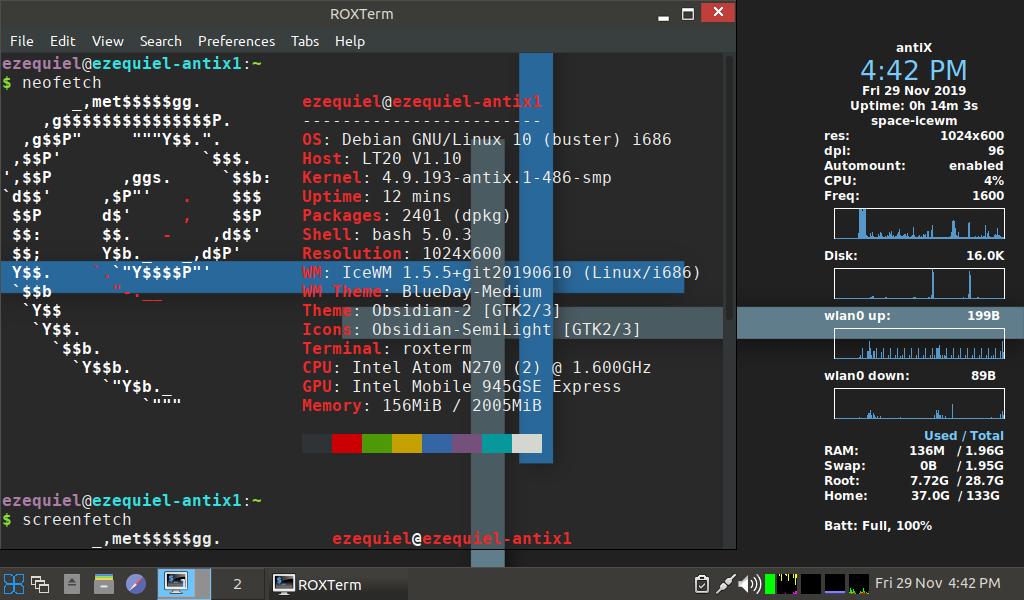This screenshot has height=600, width=1024.
Task: Click the conky 'Home: 37.0G / 133G' row
Action: [912, 496]
